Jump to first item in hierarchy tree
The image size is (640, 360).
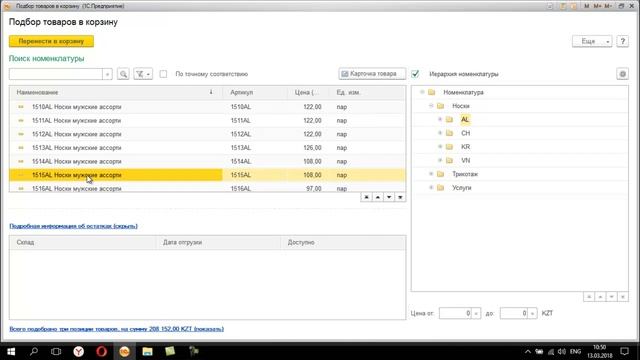[x=589, y=297]
